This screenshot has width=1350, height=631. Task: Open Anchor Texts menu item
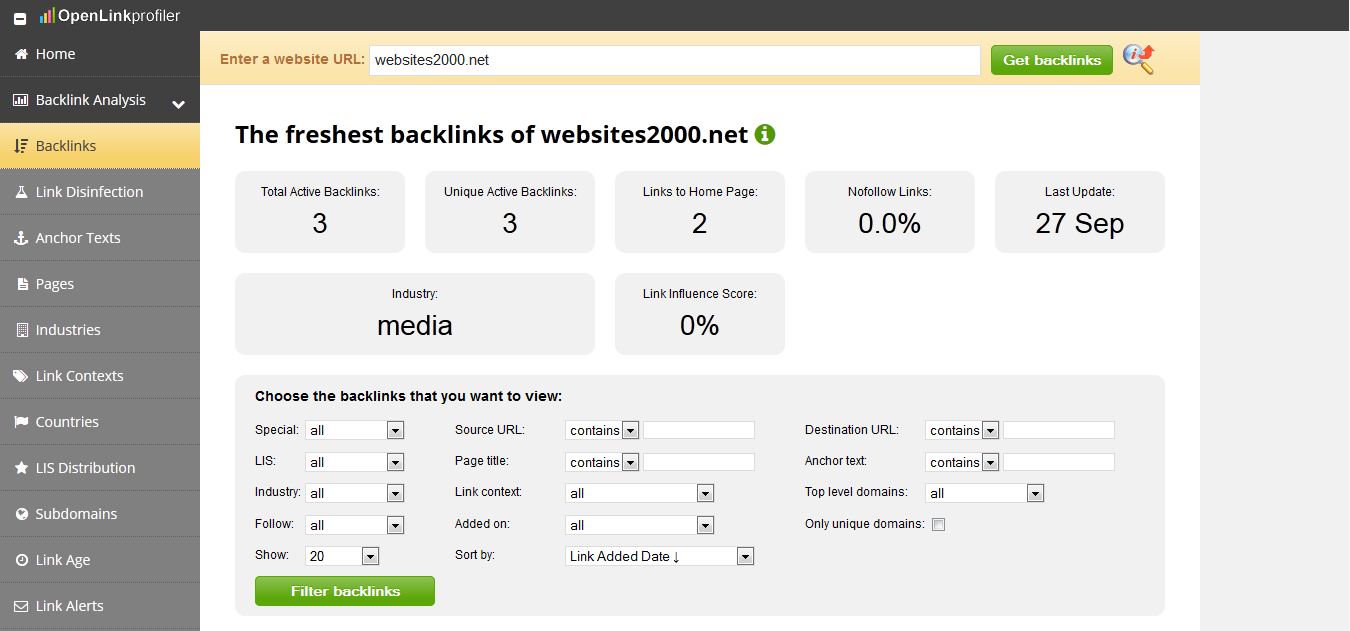coord(100,238)
